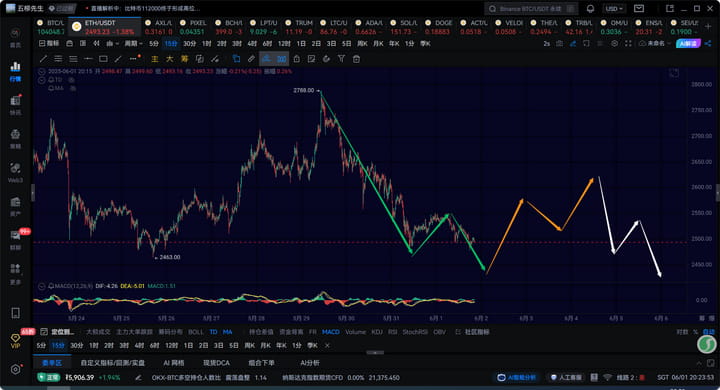Open the notification bell at the top

[591, 9]
